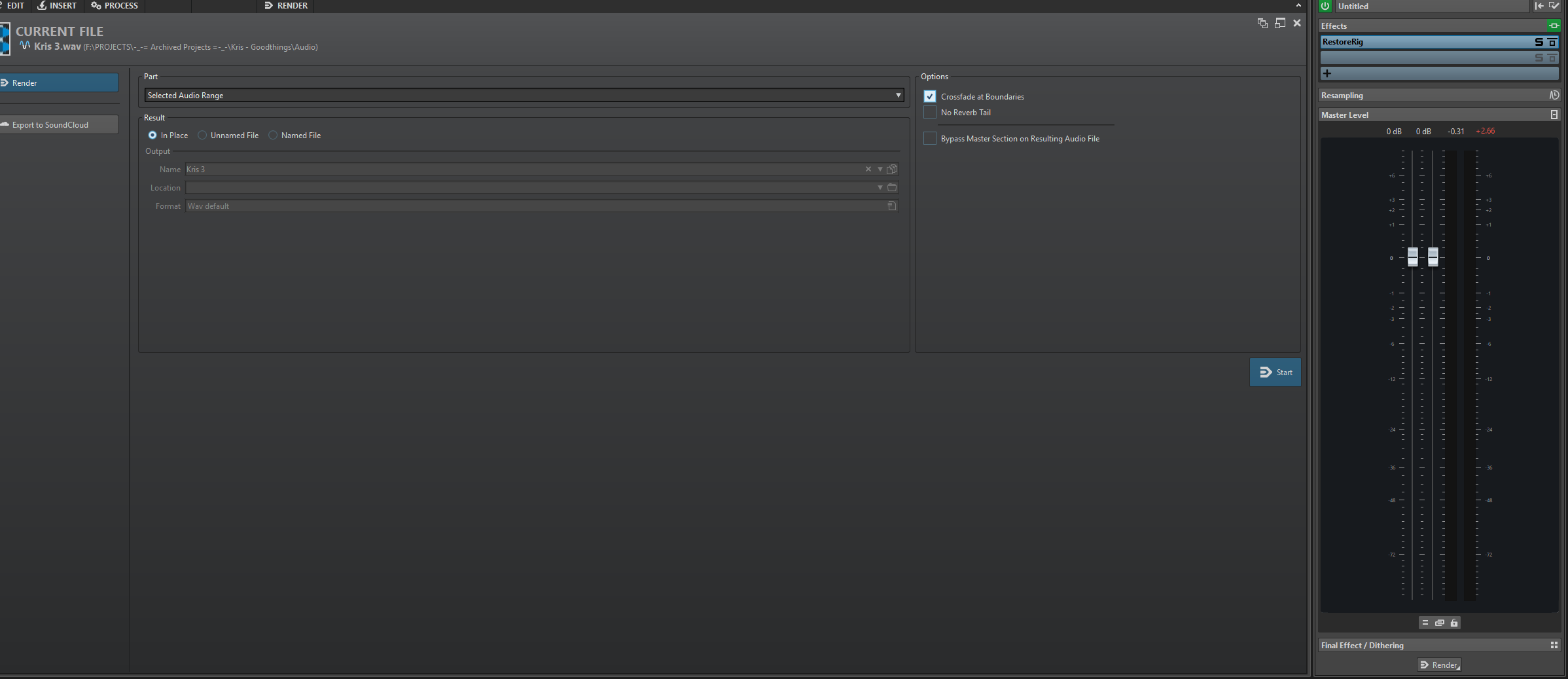This screenshot has height=679, width=1568.
Task: Click the cascade windows icon near dialog top
Action: tap(1262, 23)
